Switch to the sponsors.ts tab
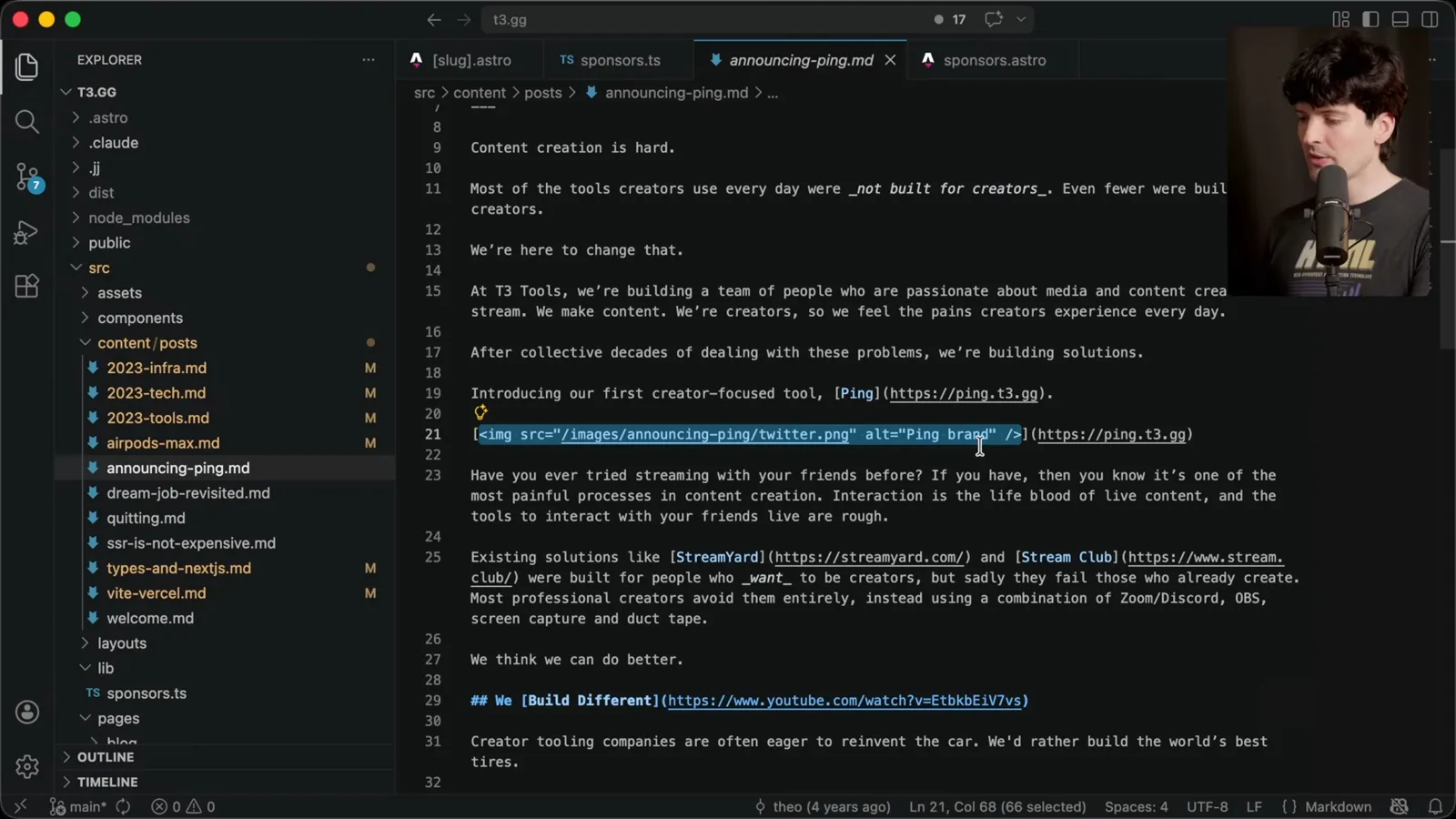Viewport: 1456px width, 819px height. tap(619, 60)
